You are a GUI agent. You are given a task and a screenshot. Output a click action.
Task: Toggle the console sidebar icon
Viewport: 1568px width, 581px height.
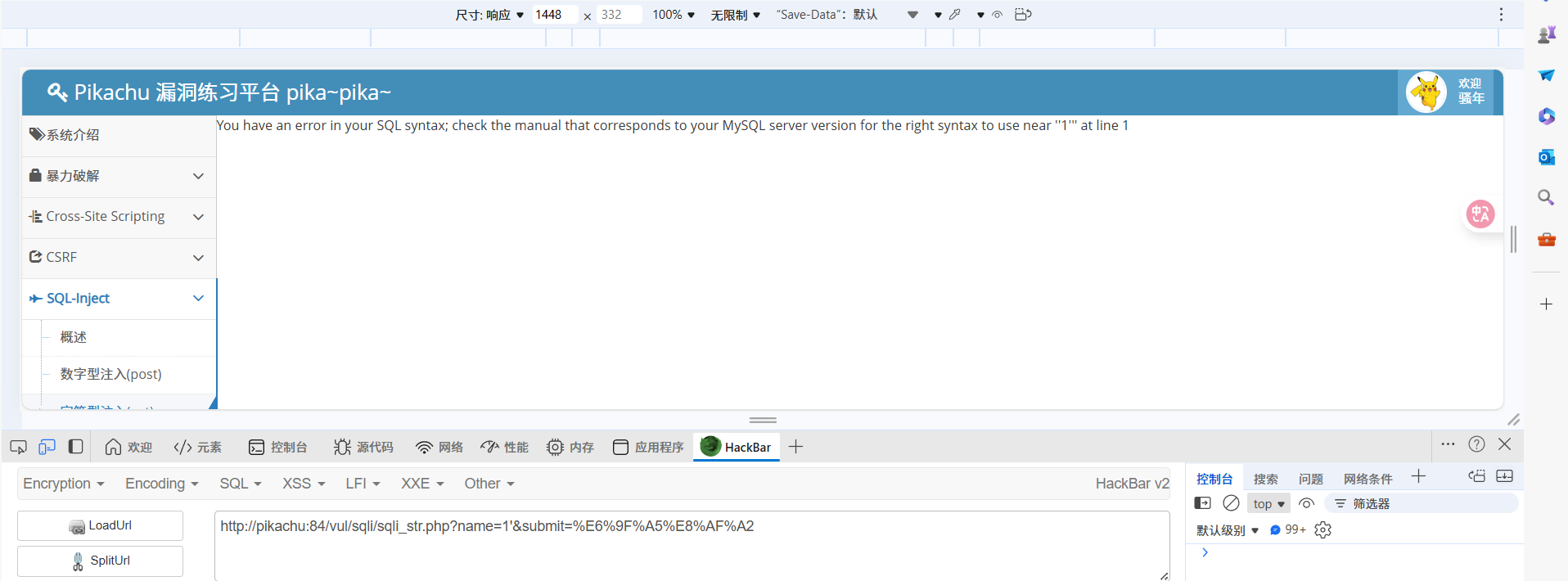click(x=1202, y=503)
